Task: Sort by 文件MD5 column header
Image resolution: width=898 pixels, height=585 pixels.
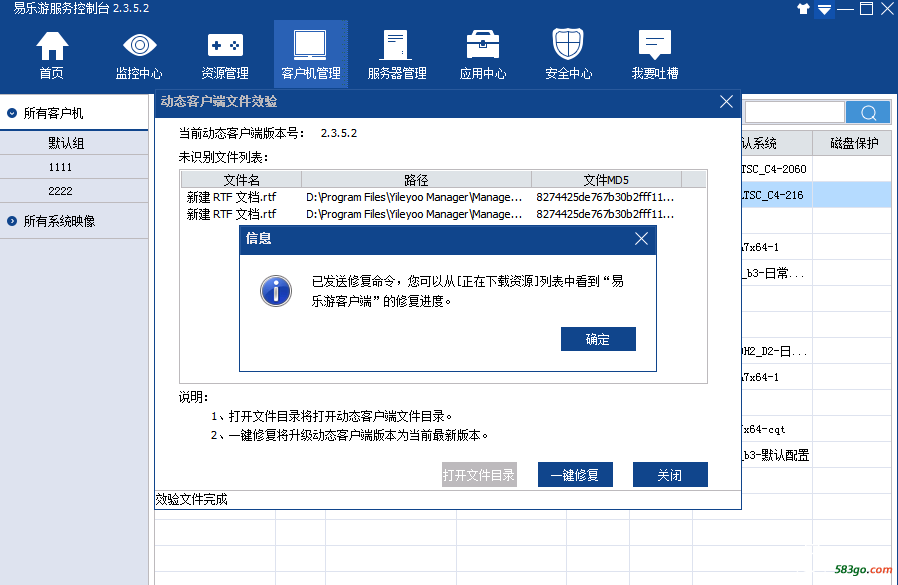Action: tap(606, 180)
